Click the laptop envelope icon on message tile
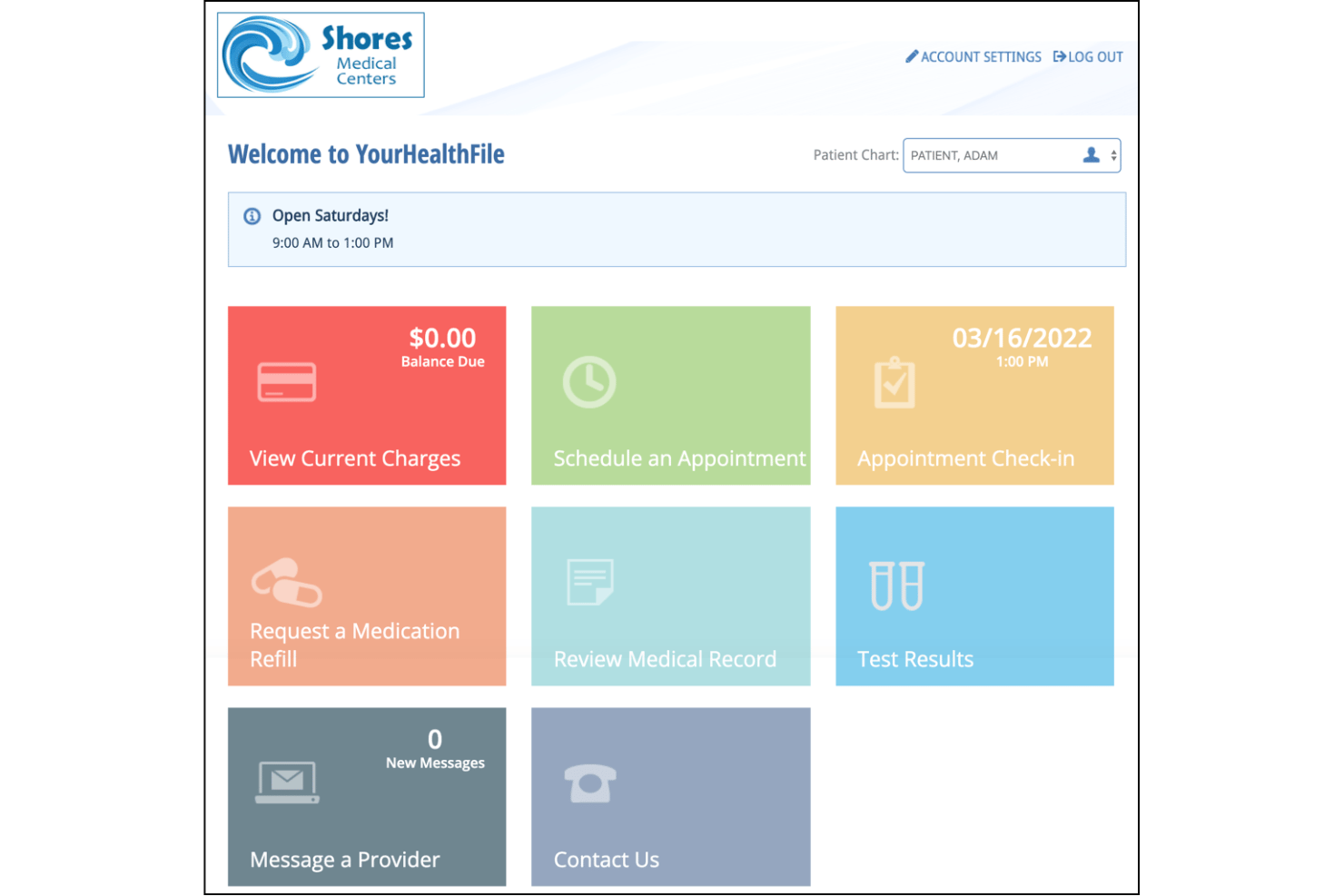 287,783
